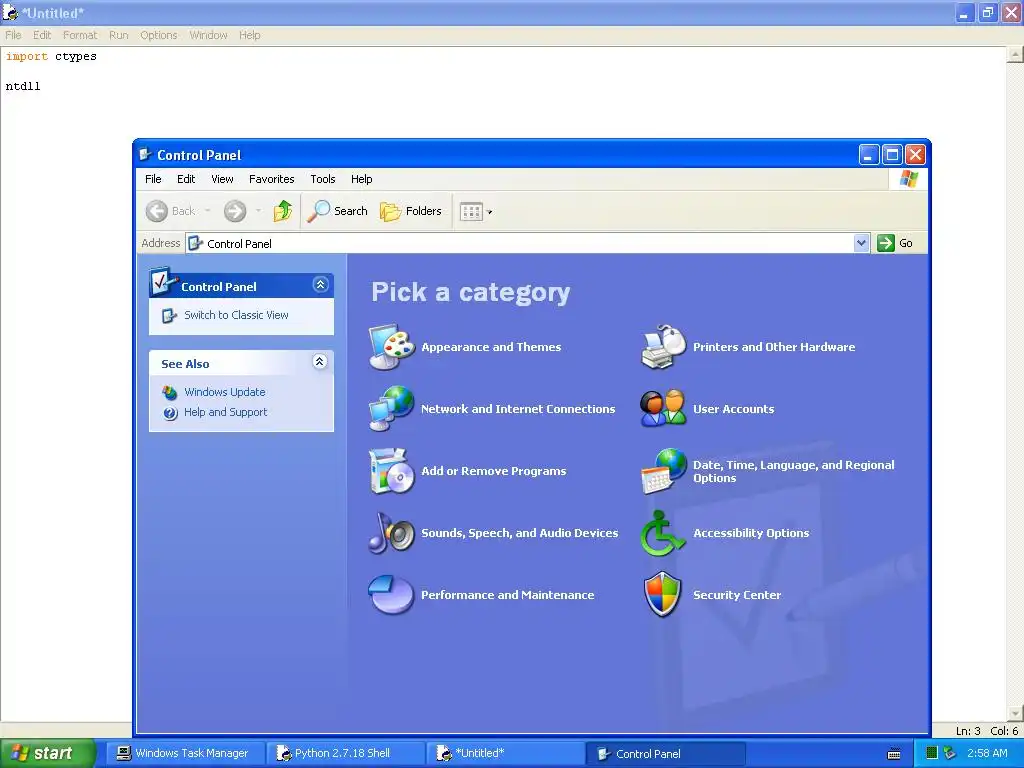This screenshot has height=768, width=1024.
Task: Open Control Panel Help menu
Action: click(361, 179)
